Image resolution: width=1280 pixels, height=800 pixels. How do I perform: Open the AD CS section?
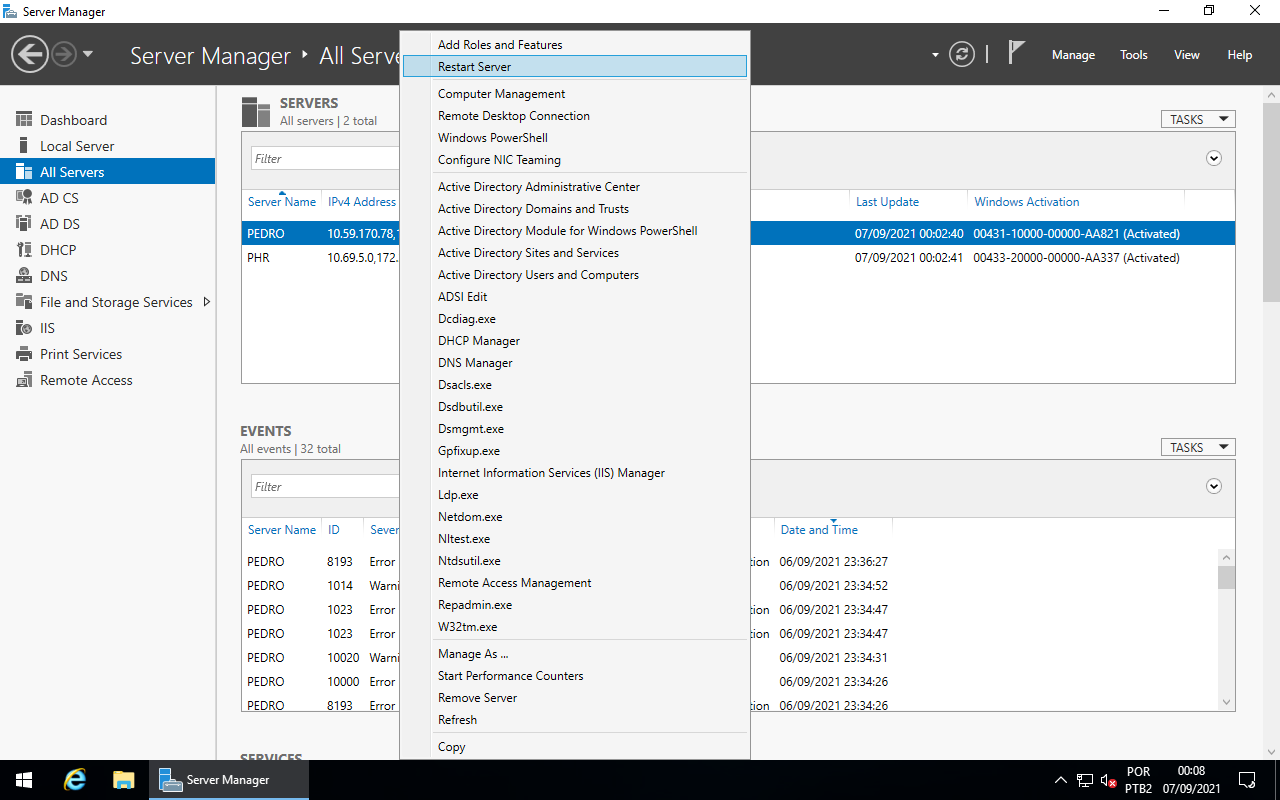(x=60, y=197)
